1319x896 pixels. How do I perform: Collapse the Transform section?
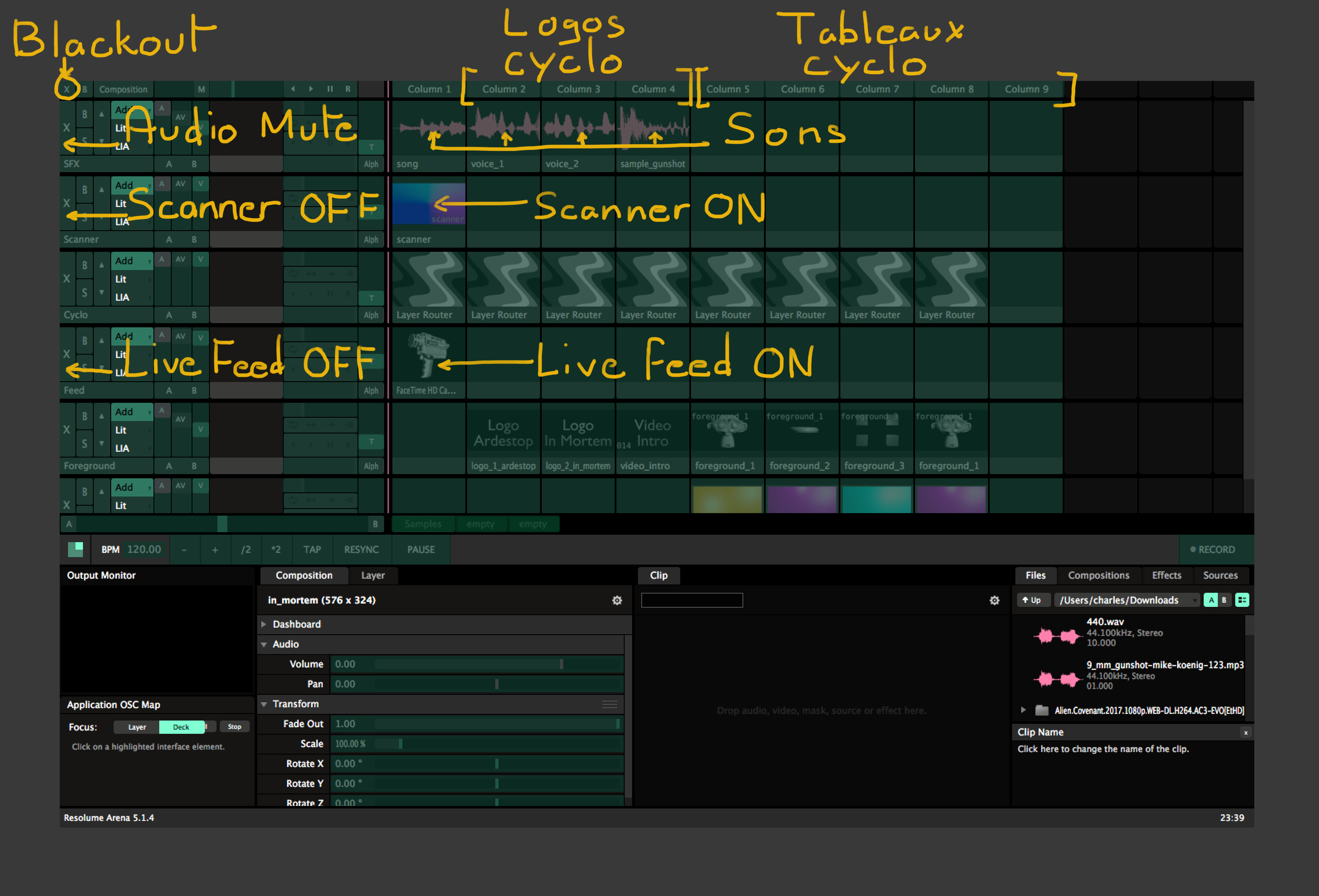coord(264,704)
